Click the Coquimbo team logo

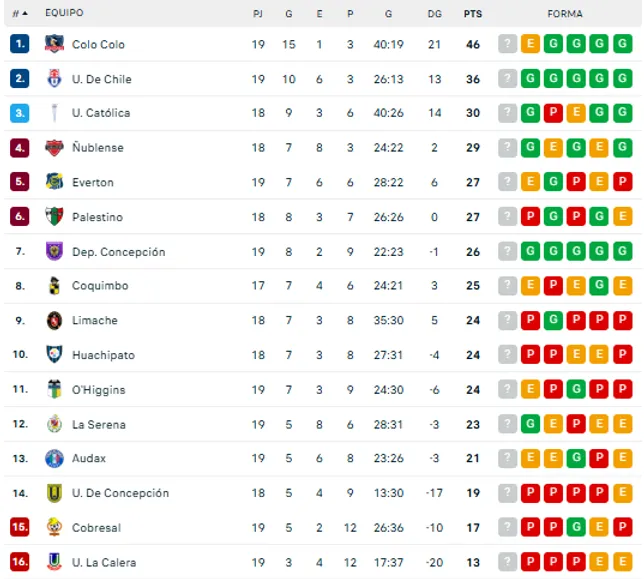click(x=54, y=285)
